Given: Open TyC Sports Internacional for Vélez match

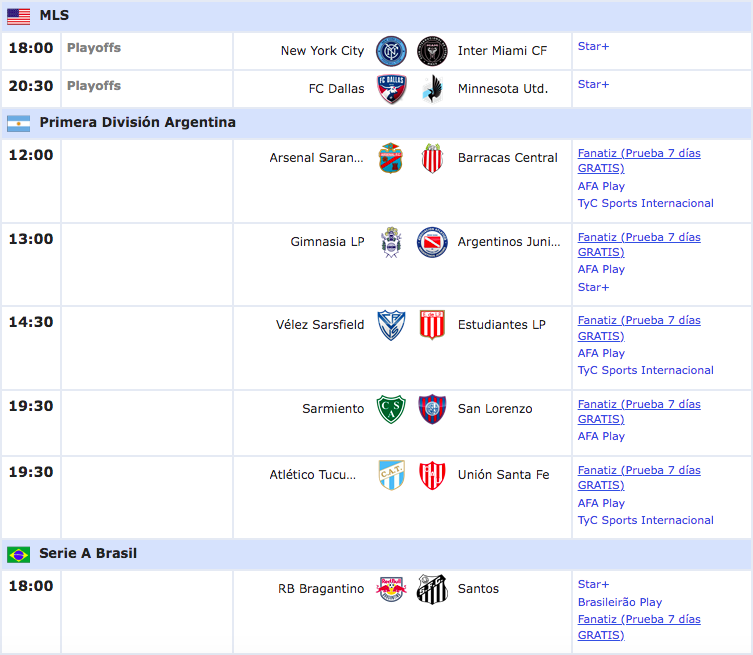Looking at the screenshot, I should click(x=645, y=370).
